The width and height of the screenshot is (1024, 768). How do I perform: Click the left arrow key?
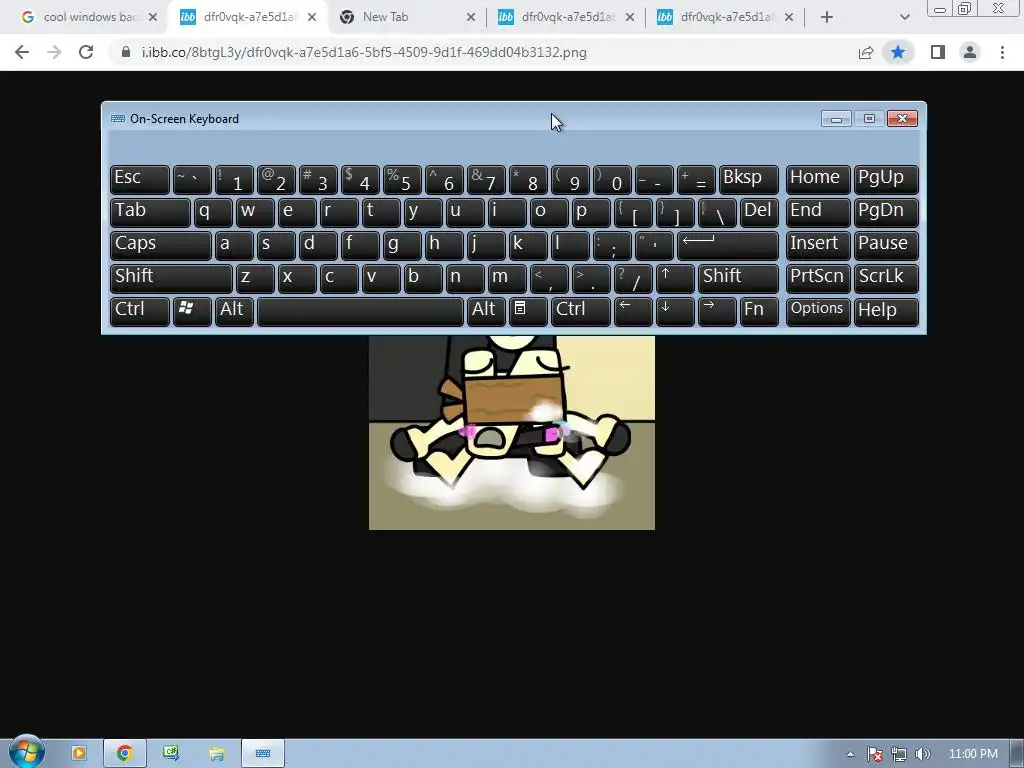[x=633, y=312]
